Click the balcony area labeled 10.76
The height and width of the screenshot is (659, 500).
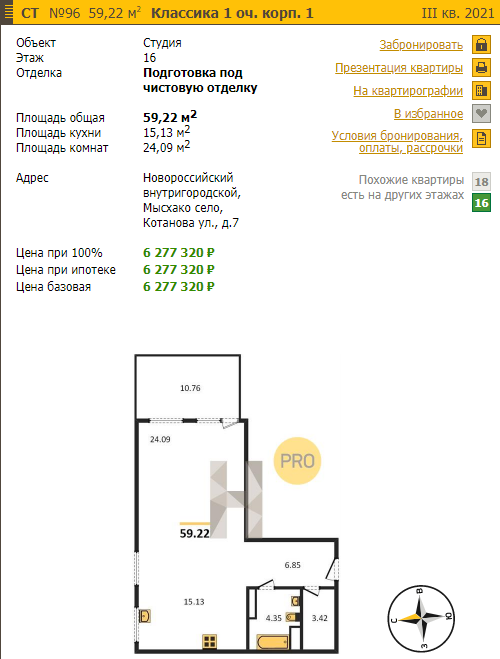coord(190,388)
